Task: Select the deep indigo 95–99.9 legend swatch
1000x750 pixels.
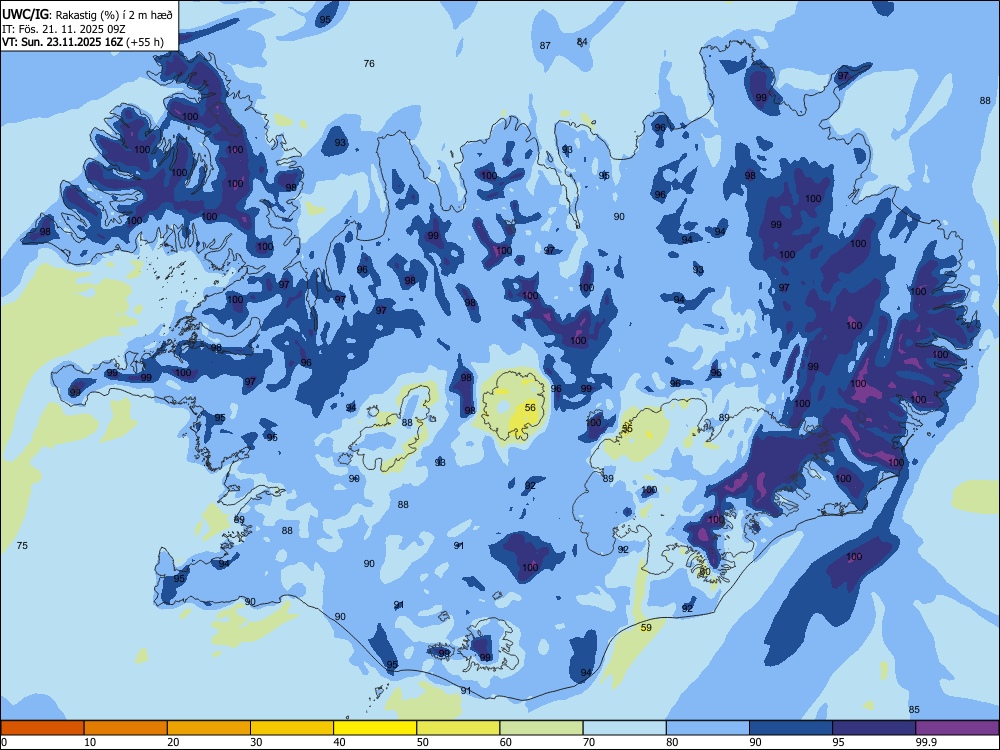Action: 874,728
